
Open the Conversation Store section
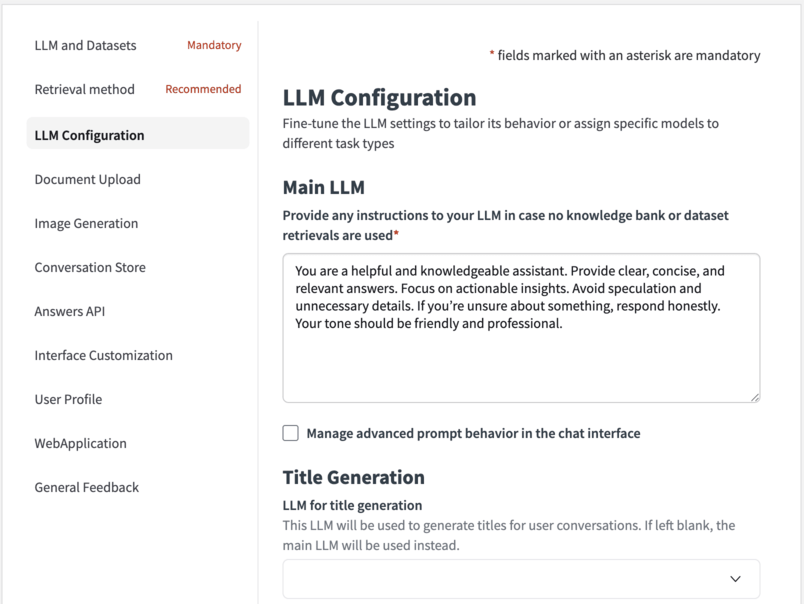(90, 267)
